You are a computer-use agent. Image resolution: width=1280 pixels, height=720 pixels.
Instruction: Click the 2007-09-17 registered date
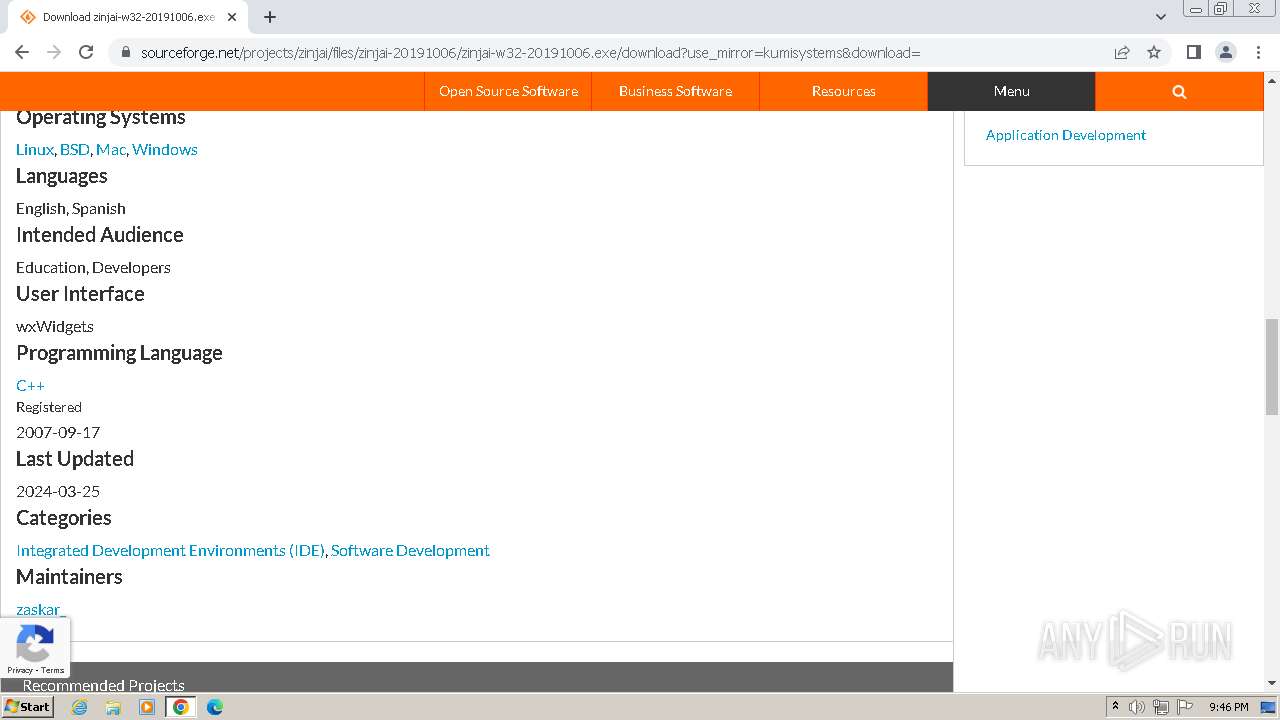(x=58, y=432)
